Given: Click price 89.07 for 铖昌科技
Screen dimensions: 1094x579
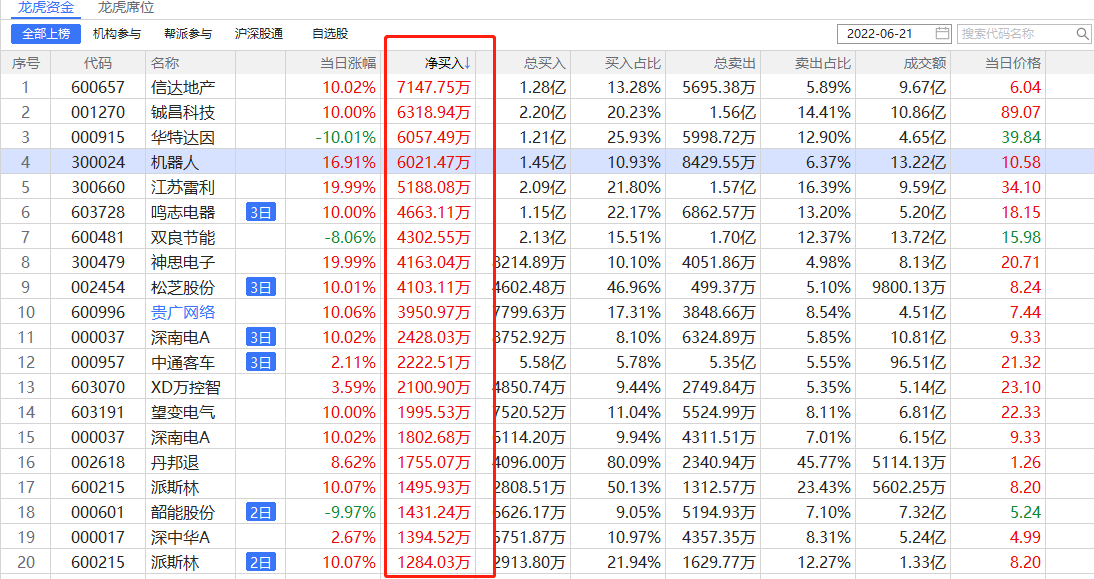Looking at the screenshot, I should pos(1020,112).
